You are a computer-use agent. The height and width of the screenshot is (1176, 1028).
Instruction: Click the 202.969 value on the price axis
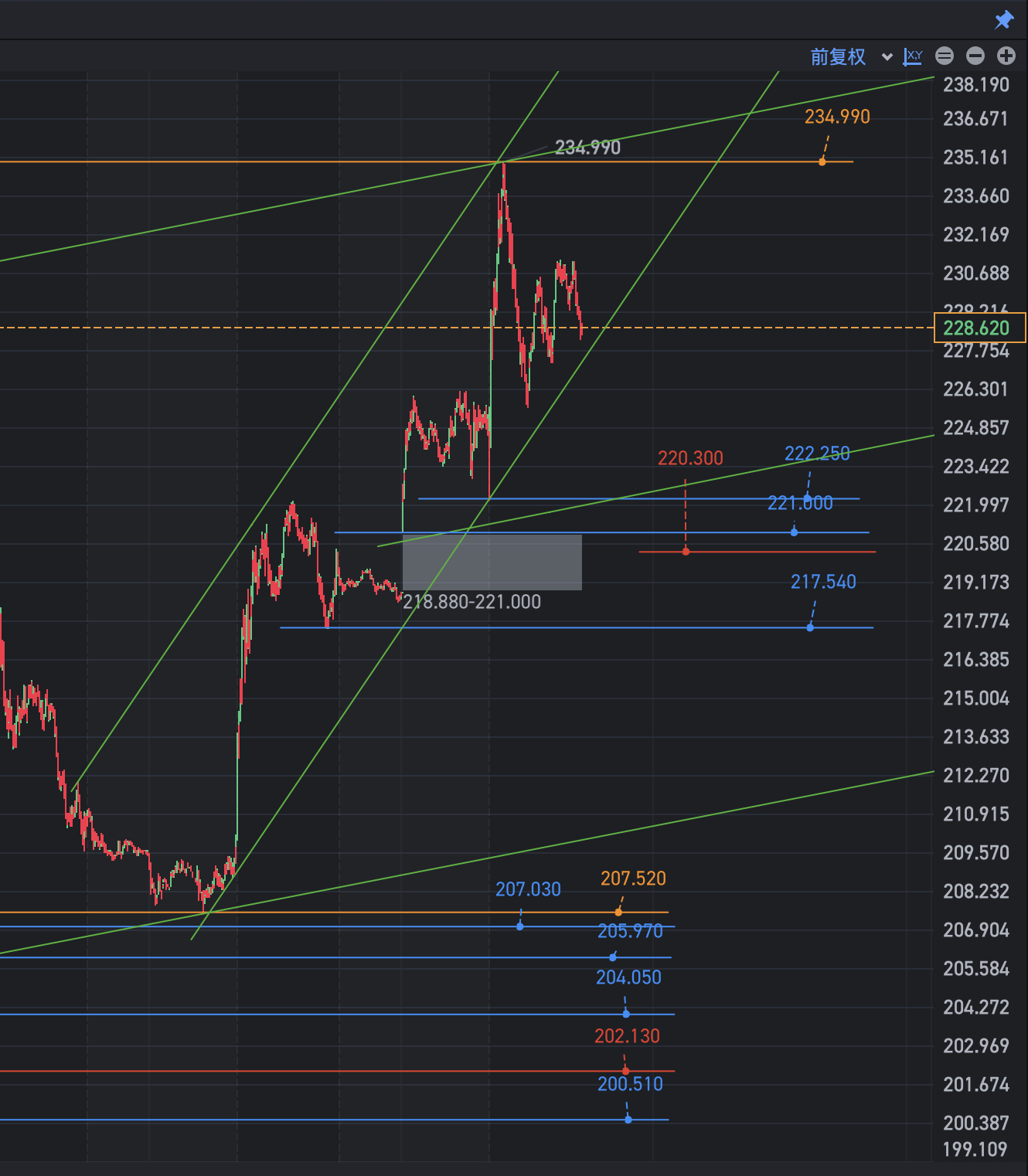(976, 1046)
